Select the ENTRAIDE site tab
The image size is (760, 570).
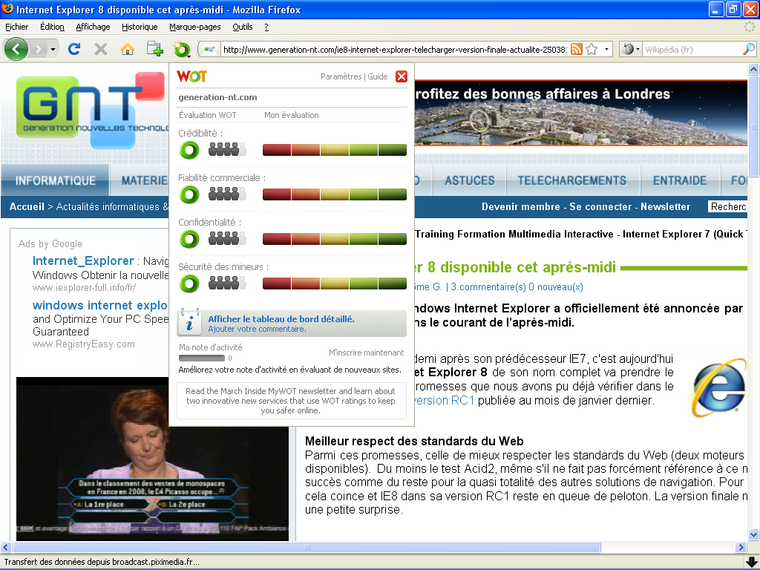(680, 180)
